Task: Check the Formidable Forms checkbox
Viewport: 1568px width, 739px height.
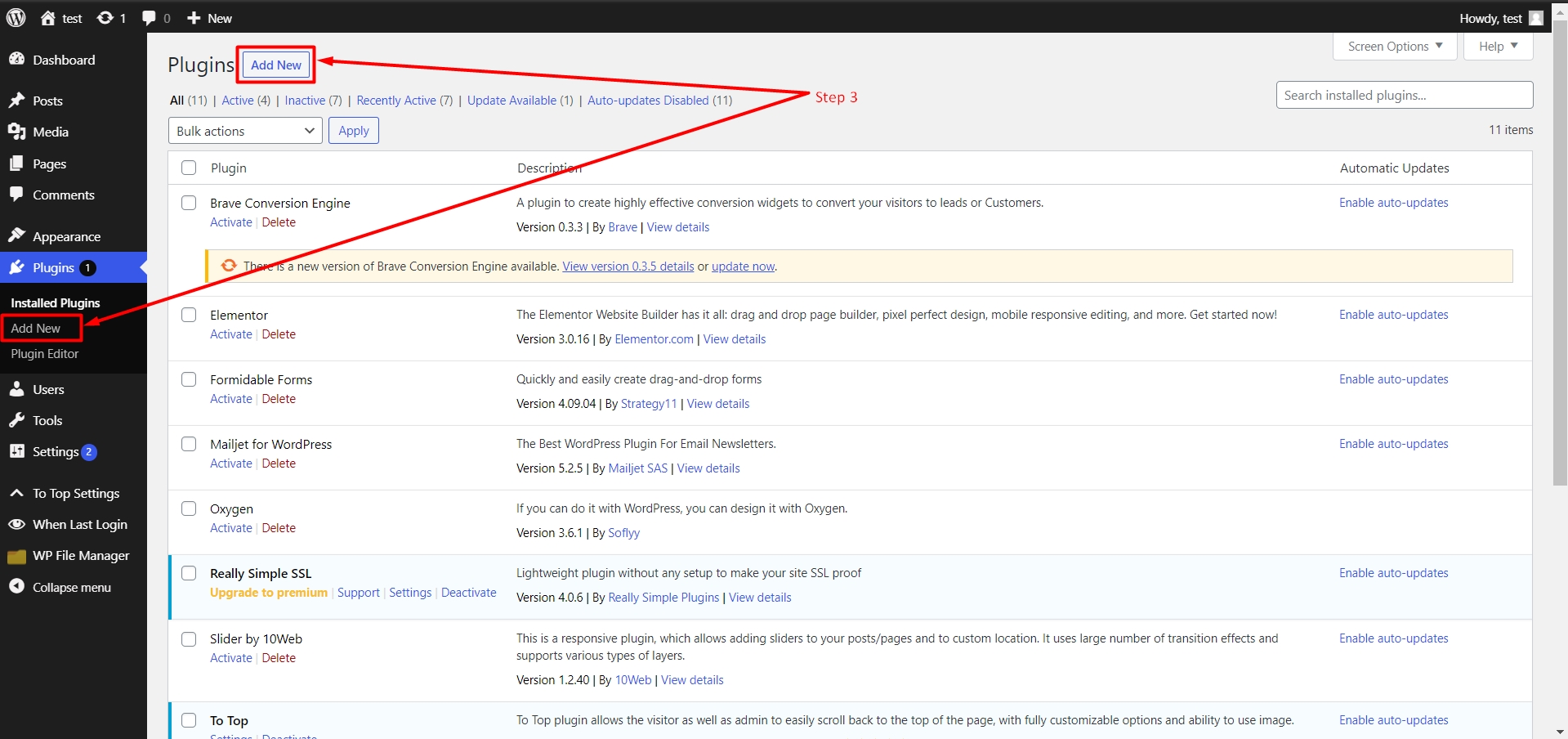Action: [x=189, y=379]
